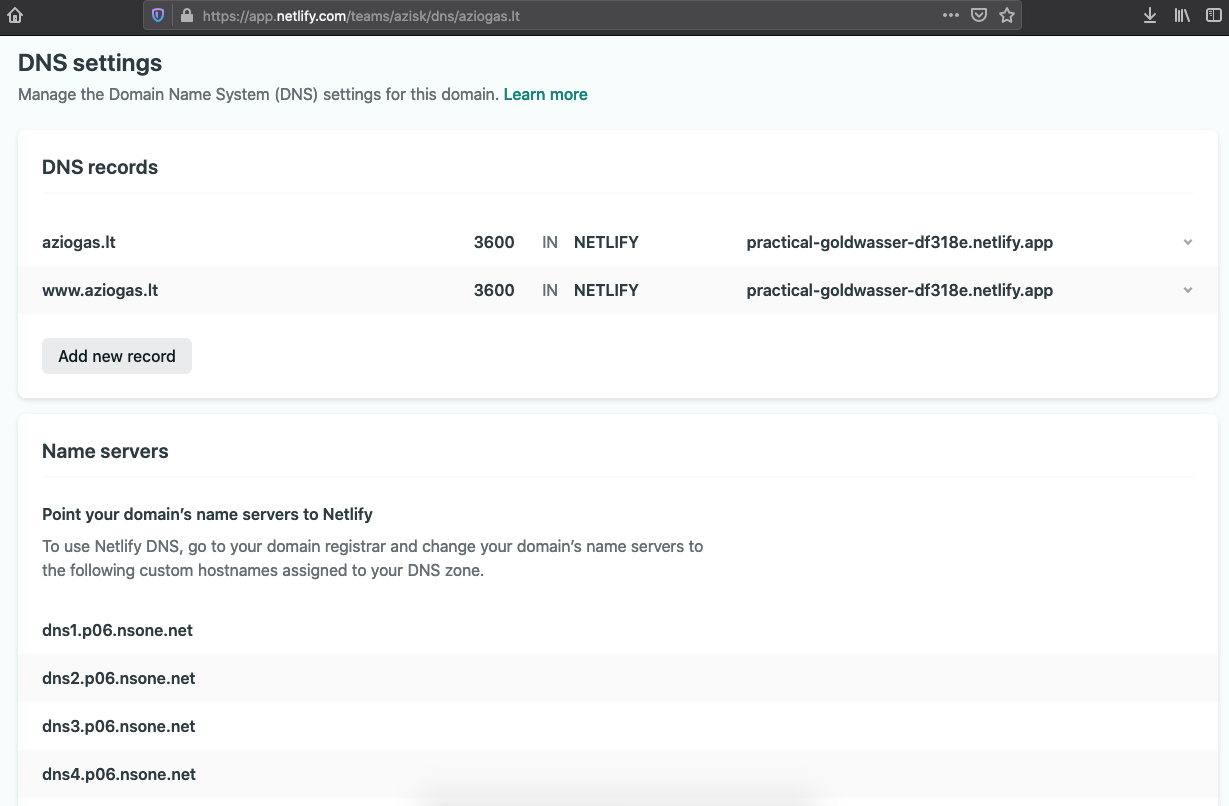Click practical-goldwasser-df318e.netlify.app on the aziogas.lt row
This screenshot has height=806, width=1229.
tap(899, 242)
